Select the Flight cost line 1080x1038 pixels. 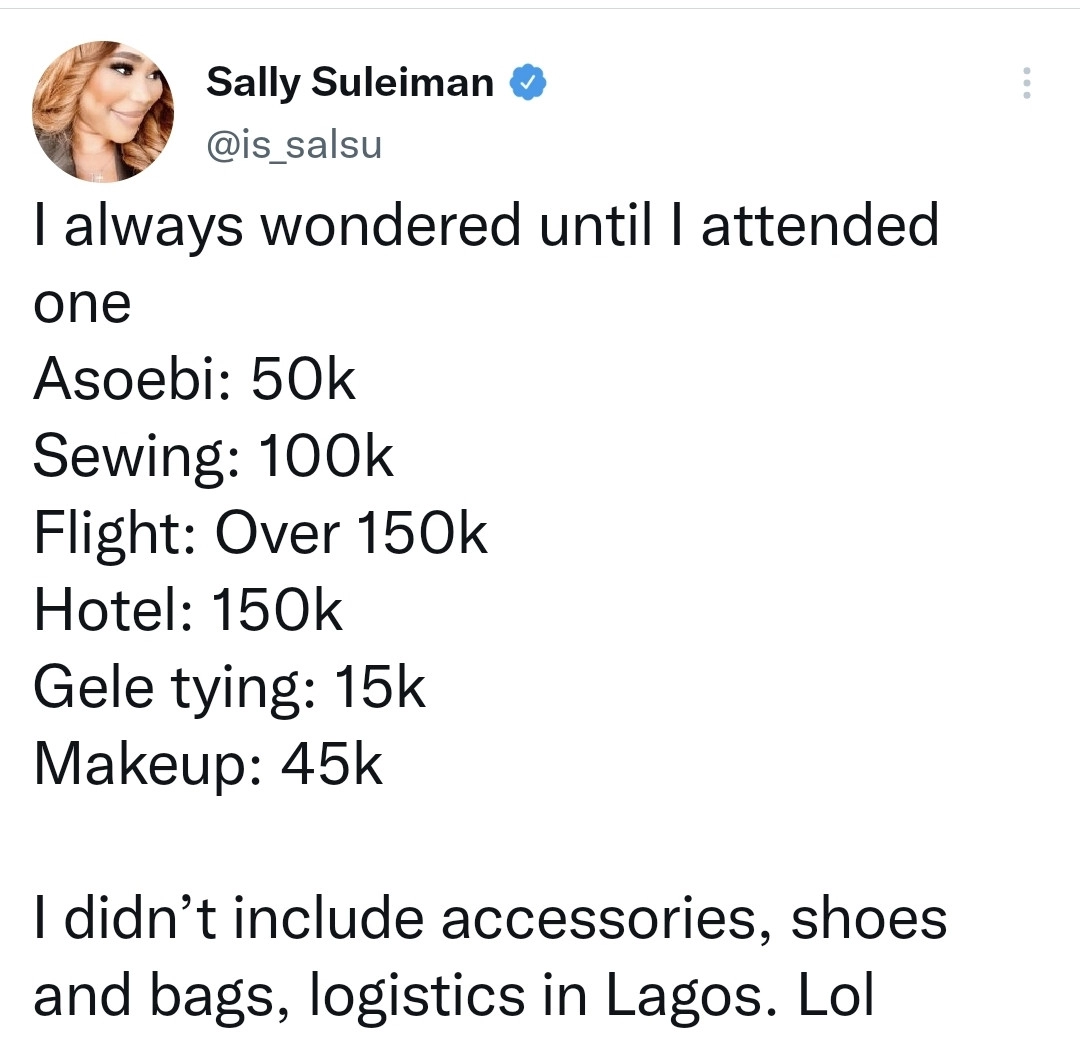click(x=260, y=533)
